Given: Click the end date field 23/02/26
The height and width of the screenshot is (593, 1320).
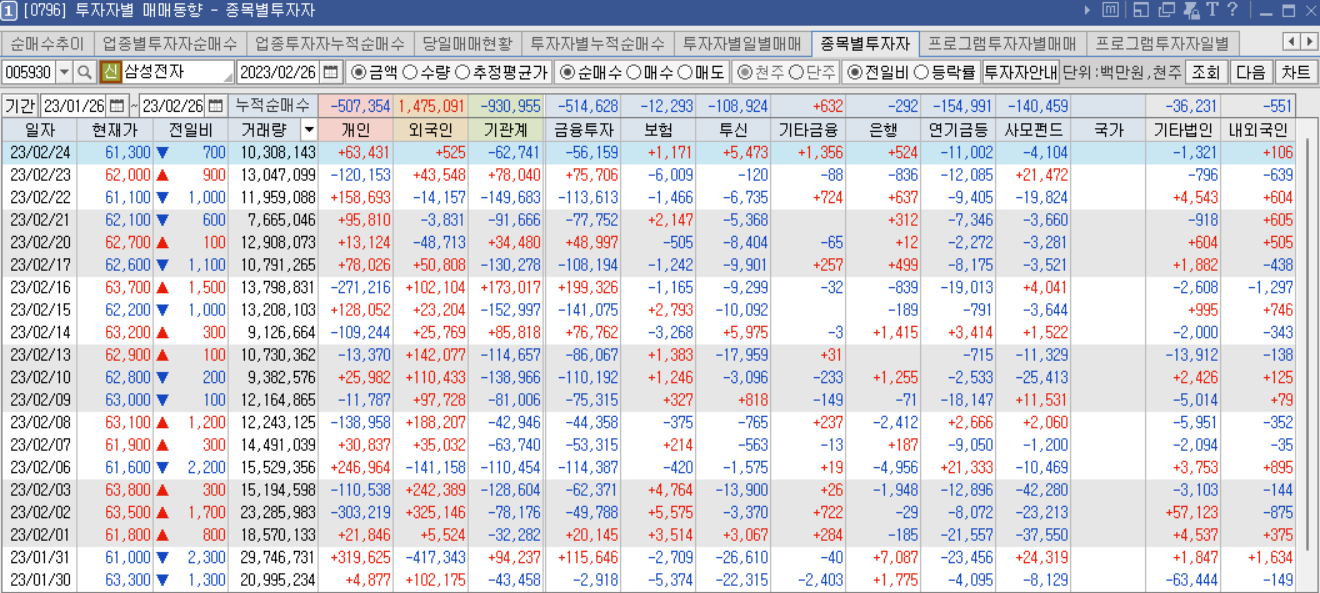Looking at the screenshot, I should coord(173,105).
